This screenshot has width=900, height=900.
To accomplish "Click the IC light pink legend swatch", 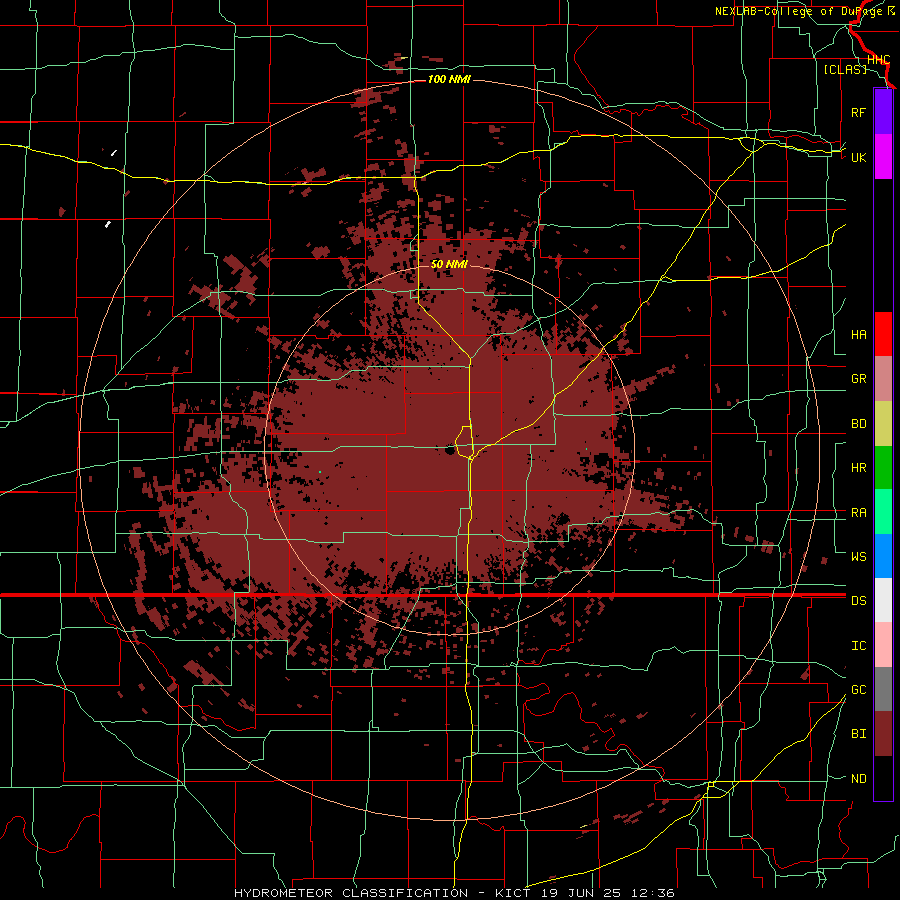I will (883, 645).
